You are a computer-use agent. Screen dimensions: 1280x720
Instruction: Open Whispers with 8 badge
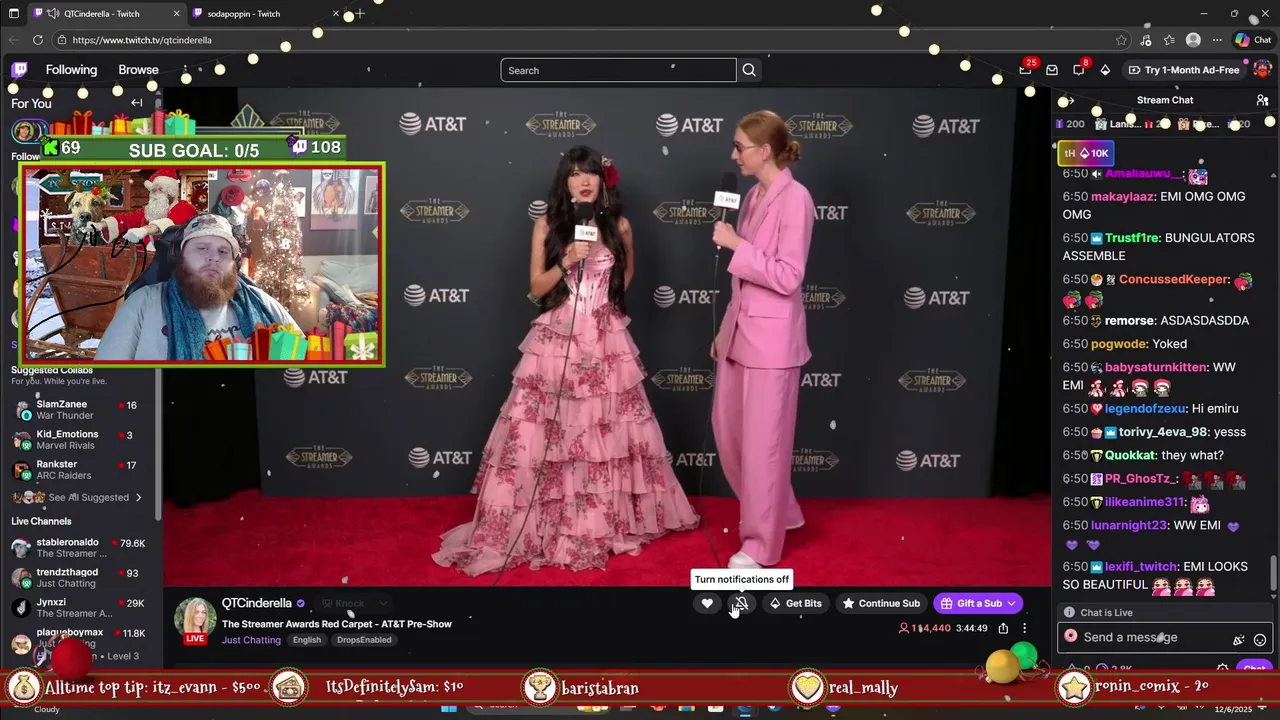[1079, 70]
